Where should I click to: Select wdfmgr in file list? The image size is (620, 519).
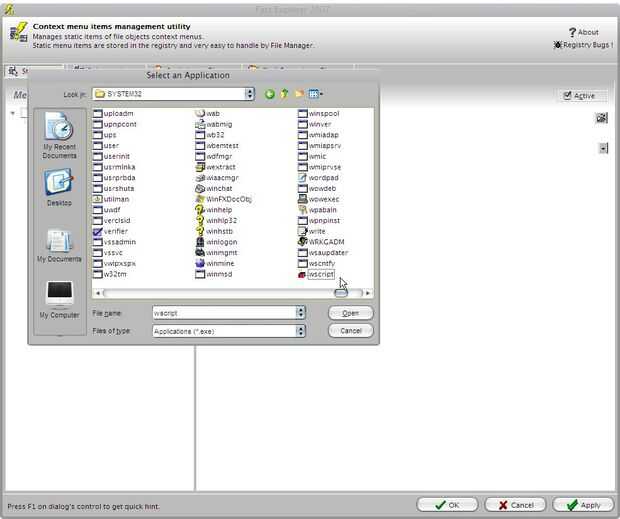click(x=214, y=156)
